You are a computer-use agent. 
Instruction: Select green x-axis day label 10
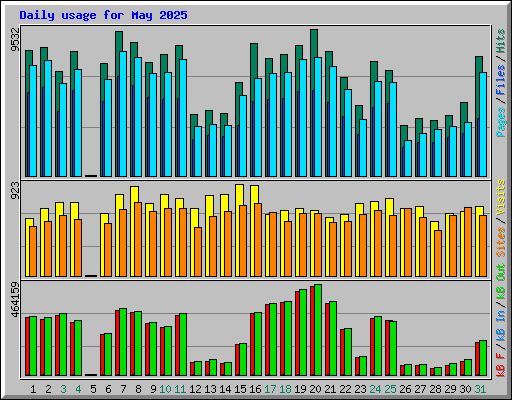pyautogui.click(x=165, y=389)
